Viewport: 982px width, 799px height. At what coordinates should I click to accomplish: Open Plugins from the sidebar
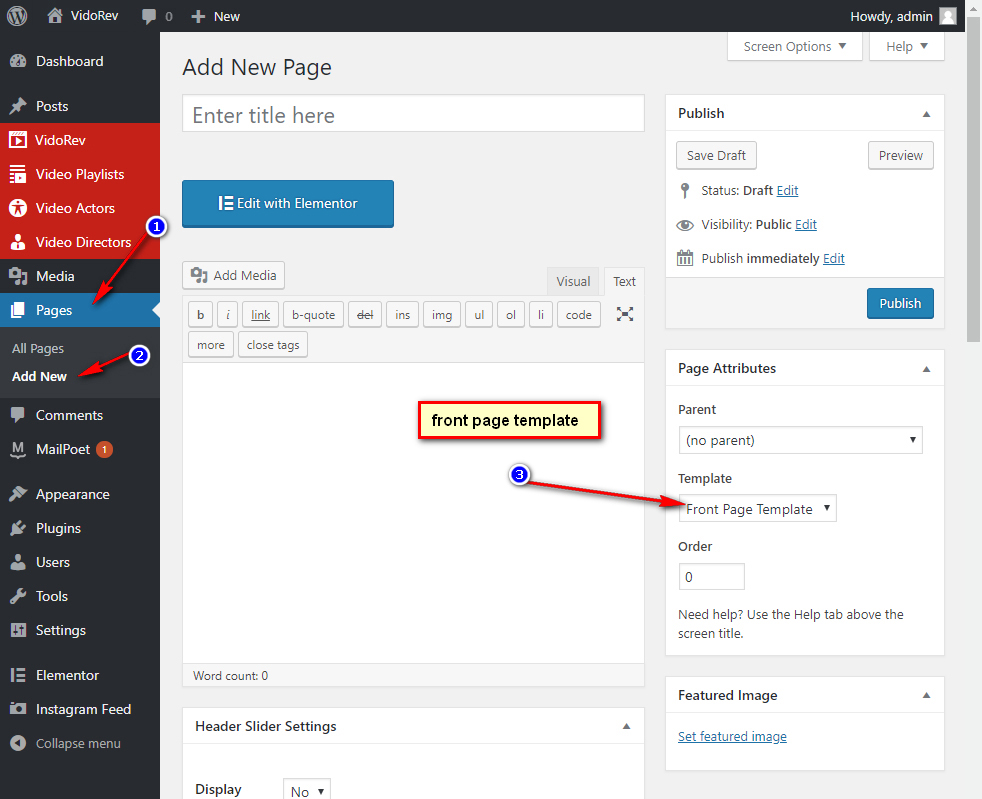pos(58,528)
